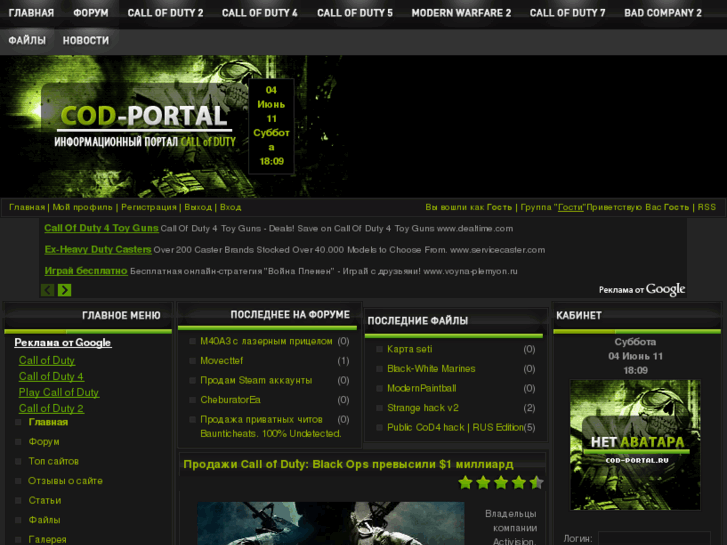Focus the Логин input field

pyautogui.click(x=654, y=539)
